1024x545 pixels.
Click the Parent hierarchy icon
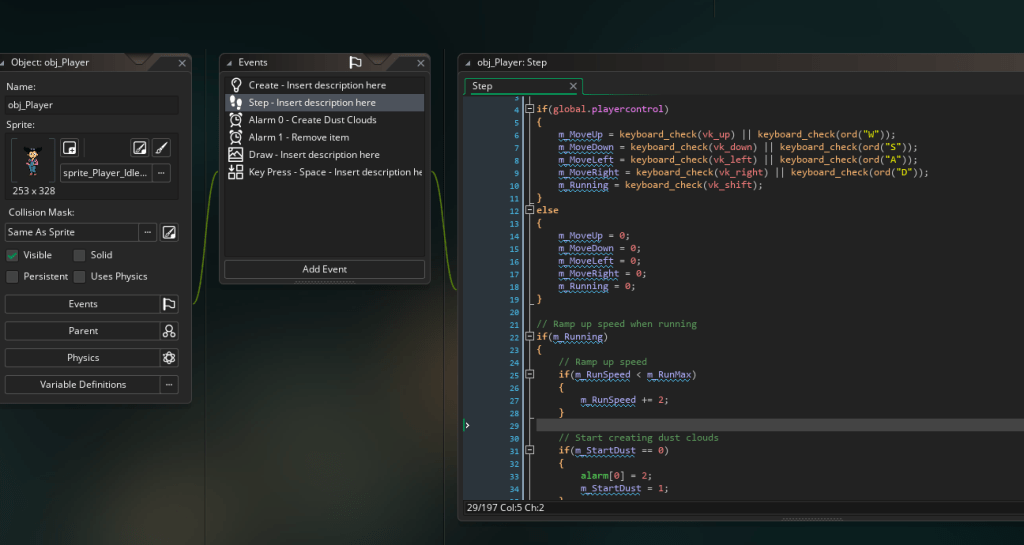169,331
